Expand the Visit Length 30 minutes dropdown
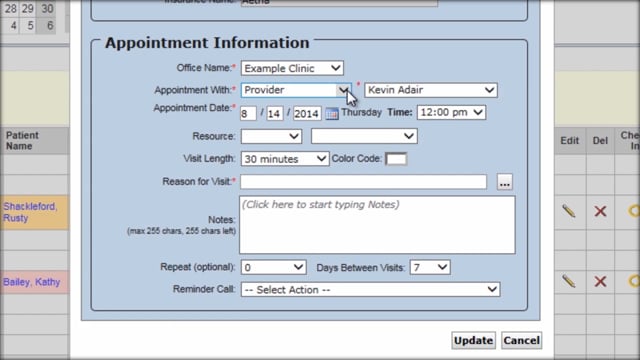640x360 pixels. [x=284, y=159]
